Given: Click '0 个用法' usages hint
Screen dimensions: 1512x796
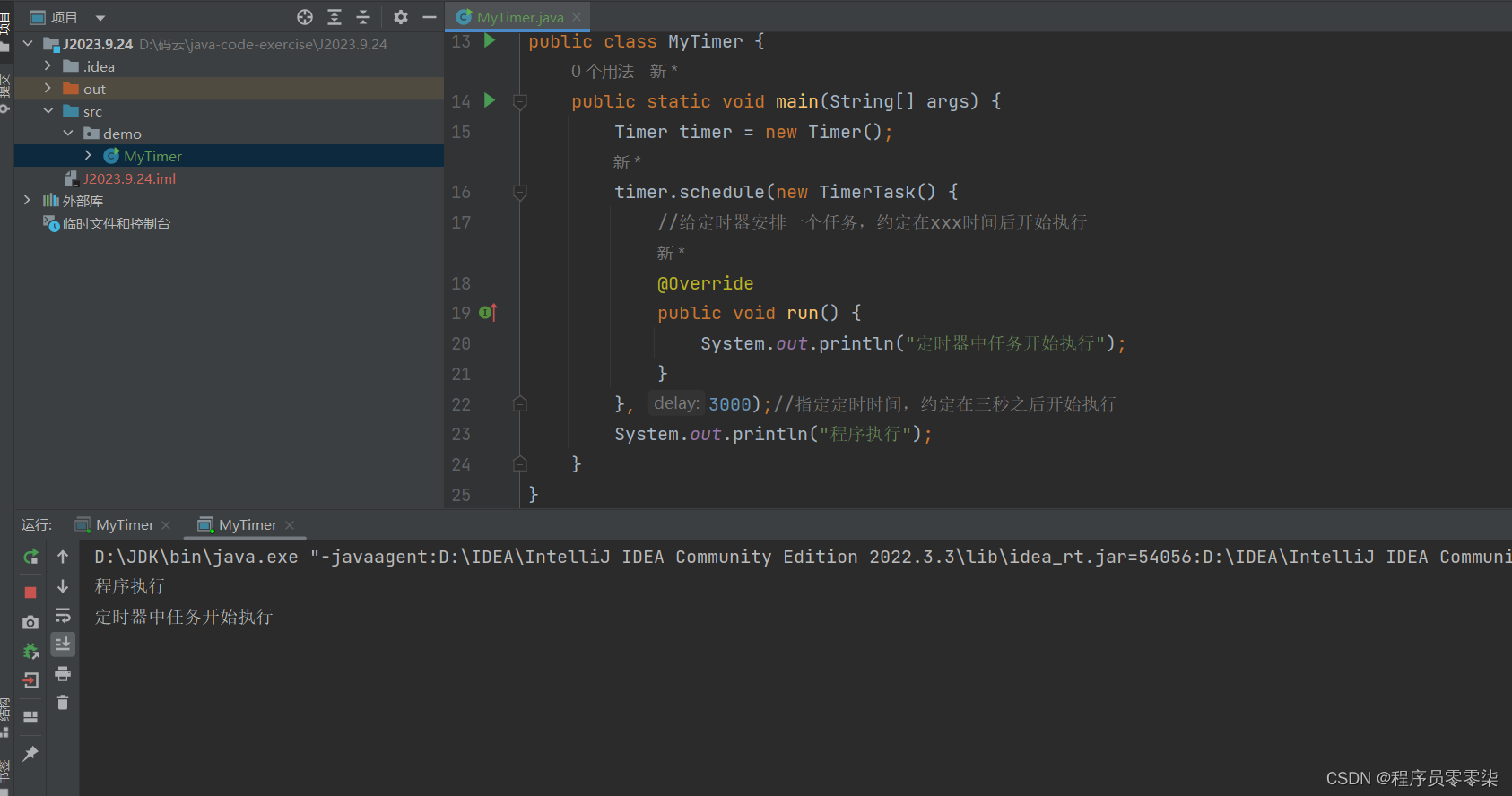Looking at the screenshot, I should (603, 71).
